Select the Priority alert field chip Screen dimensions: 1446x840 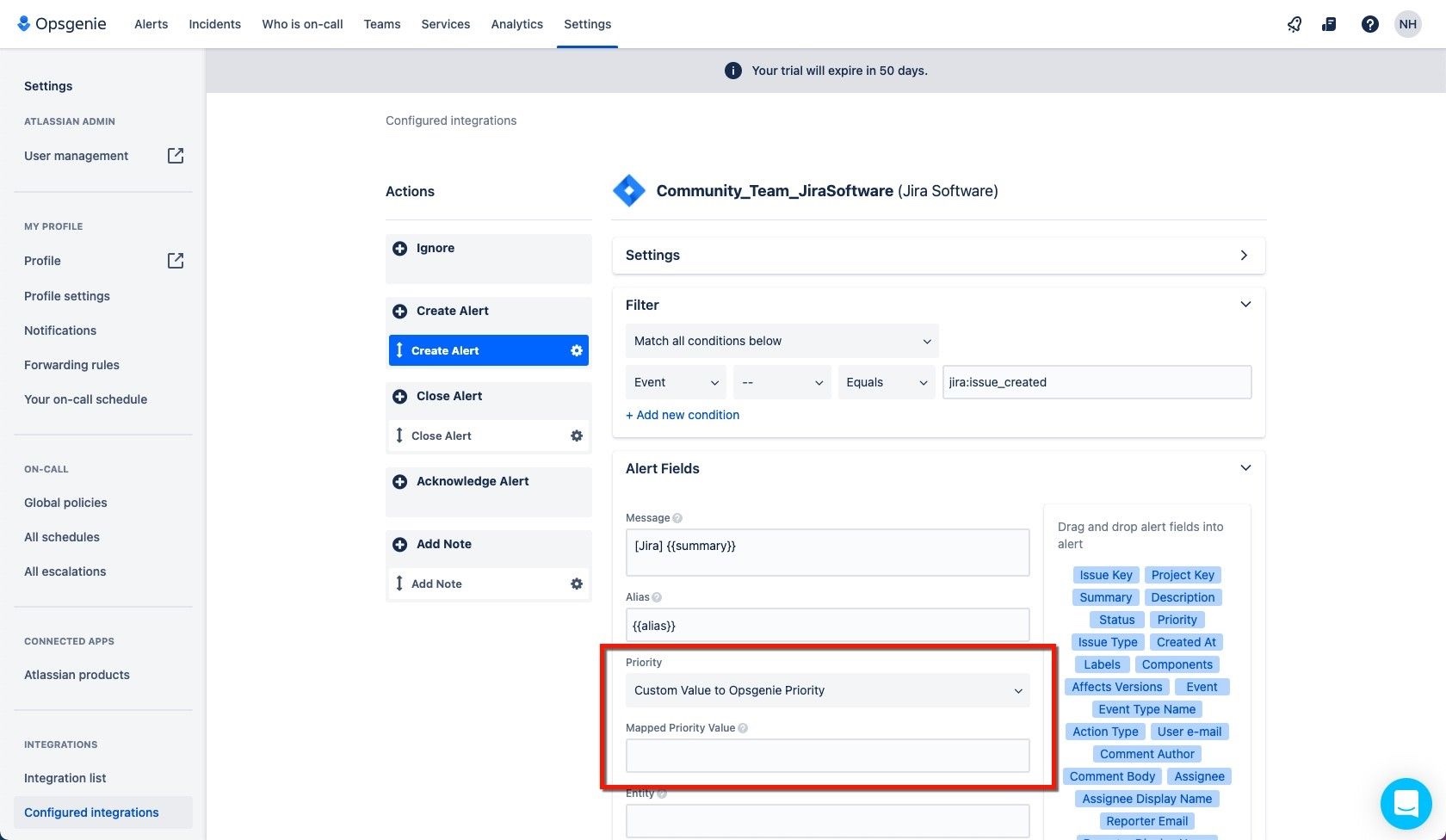pos(1176,620)
